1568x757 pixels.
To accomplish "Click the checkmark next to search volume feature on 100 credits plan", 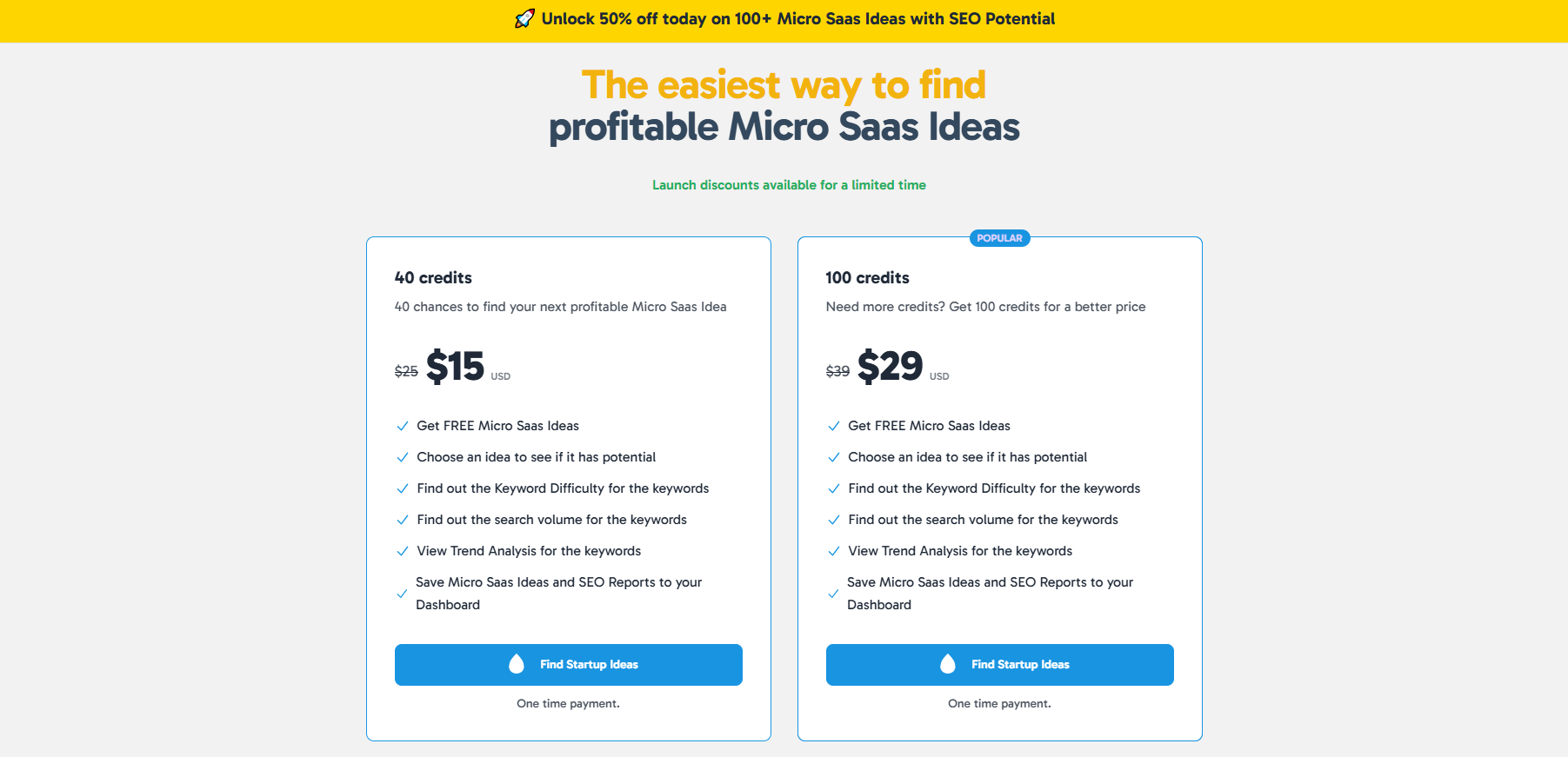I will click(832, 520).
